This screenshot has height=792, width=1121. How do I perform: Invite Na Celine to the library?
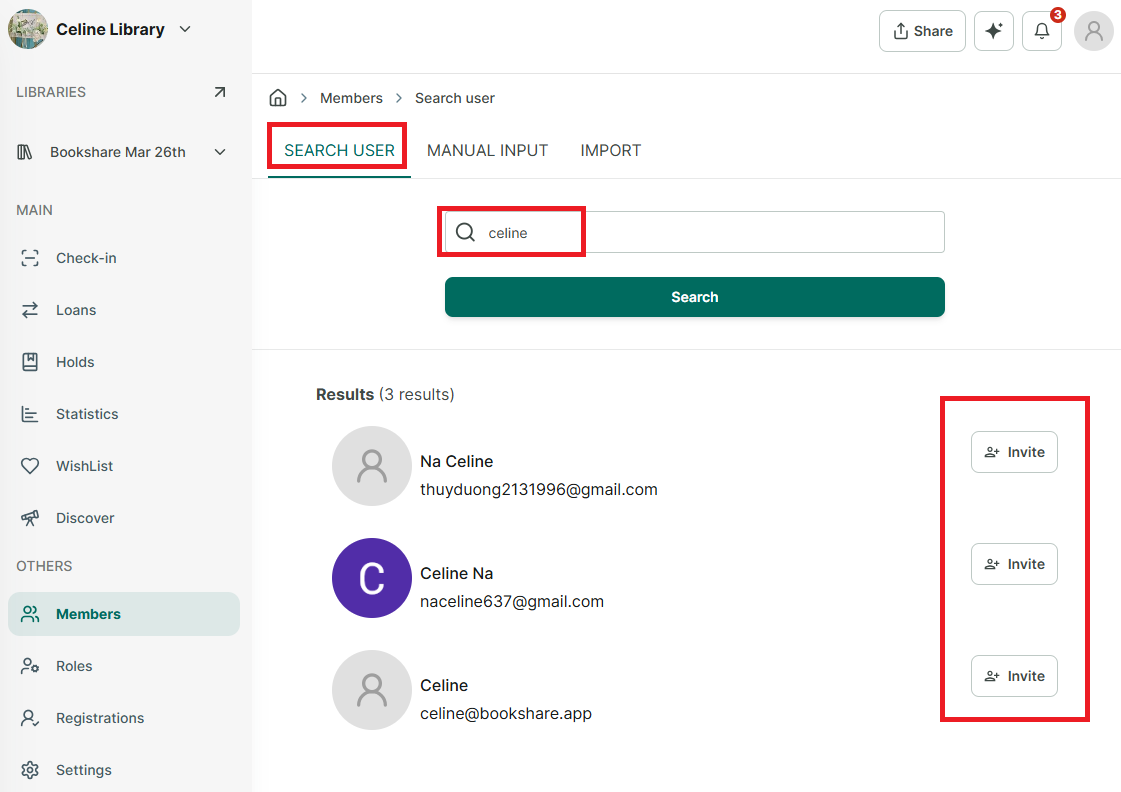[x=1014, y=452]
